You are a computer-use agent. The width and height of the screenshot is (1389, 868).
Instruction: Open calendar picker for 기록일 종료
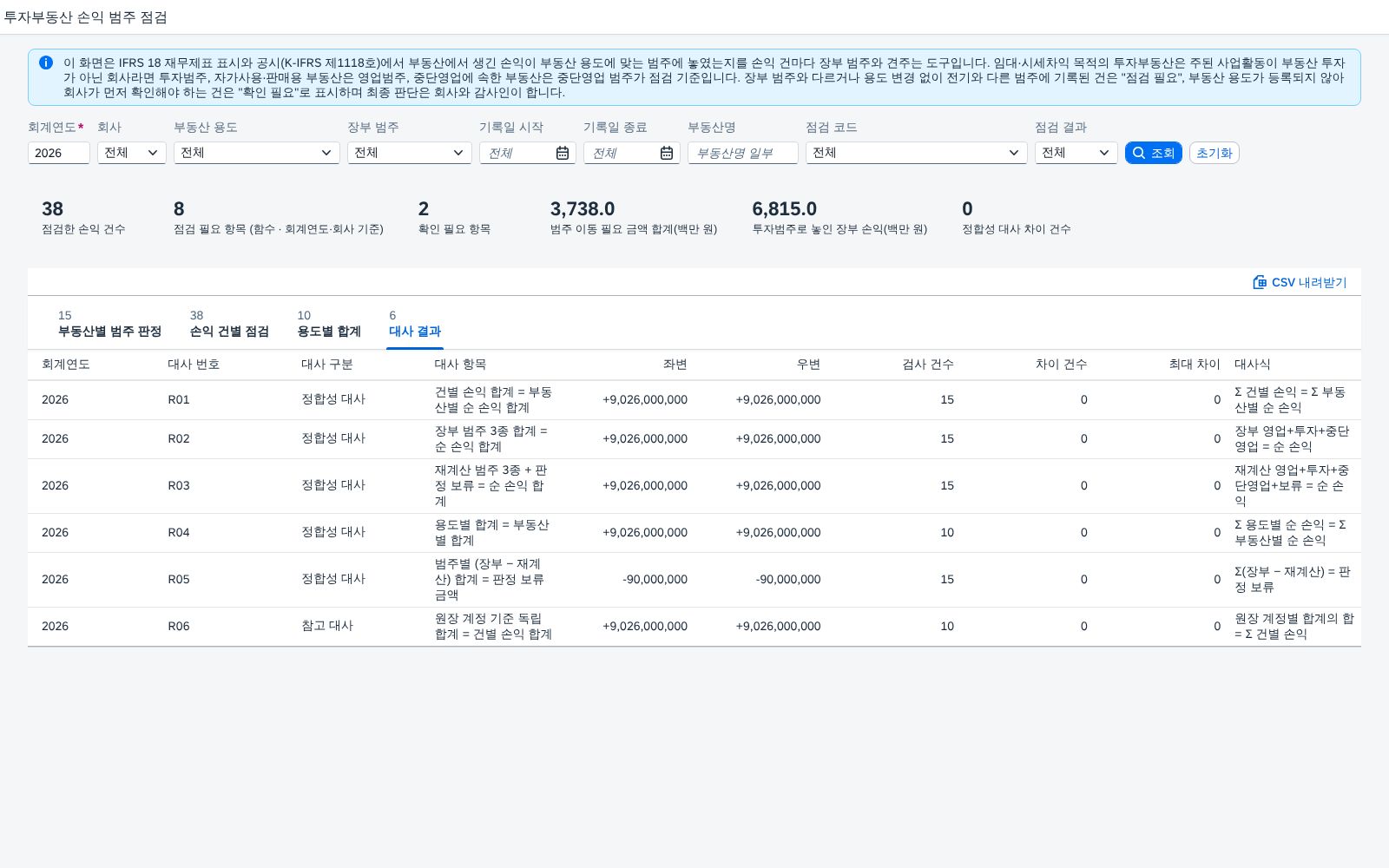point(667,153)
